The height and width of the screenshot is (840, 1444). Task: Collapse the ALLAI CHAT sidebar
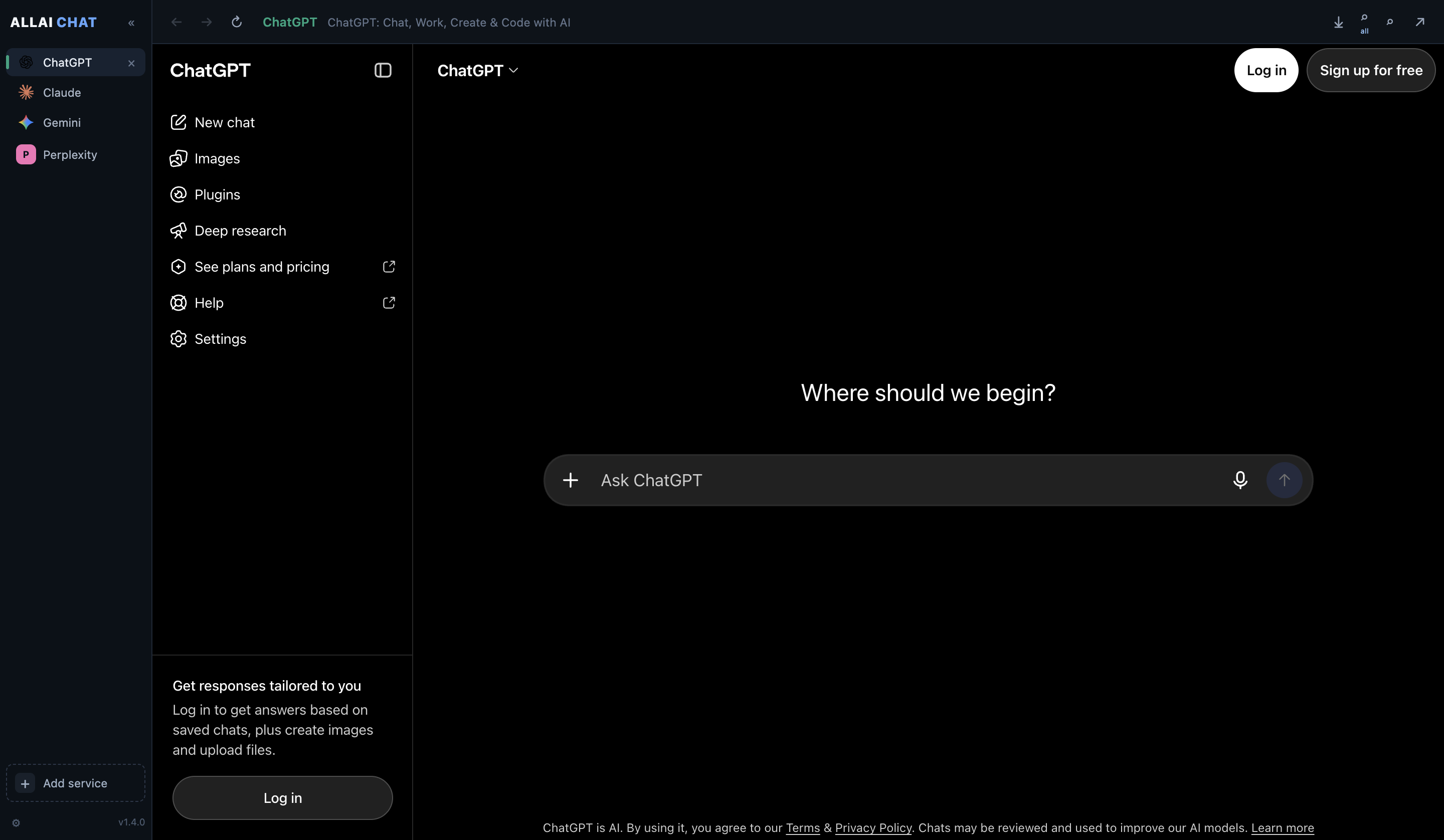(131, 23)
